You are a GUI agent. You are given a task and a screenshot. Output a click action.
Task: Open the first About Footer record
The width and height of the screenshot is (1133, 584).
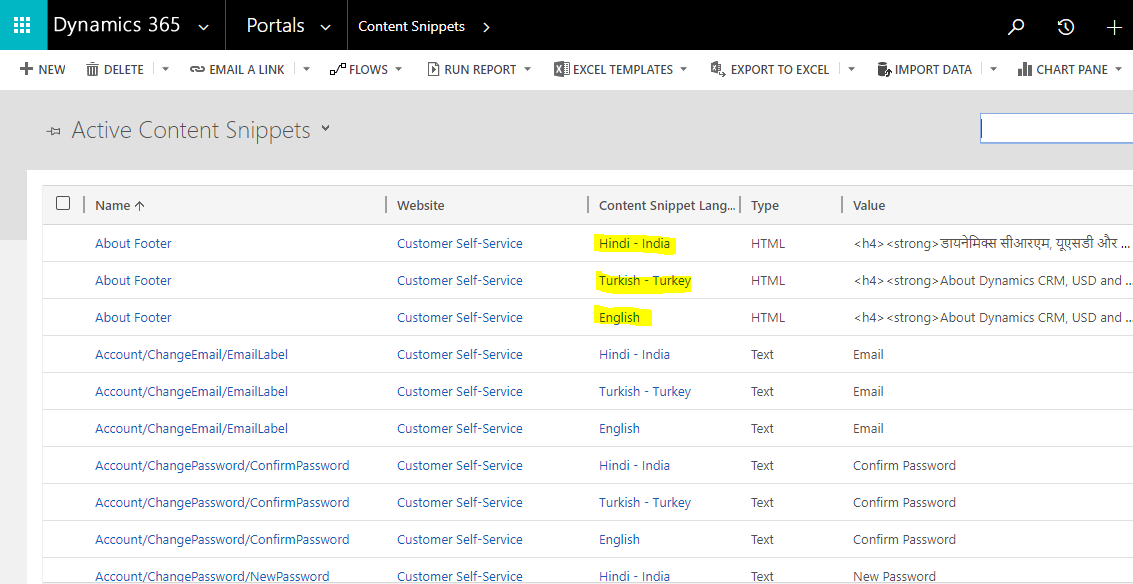[133, 242]
